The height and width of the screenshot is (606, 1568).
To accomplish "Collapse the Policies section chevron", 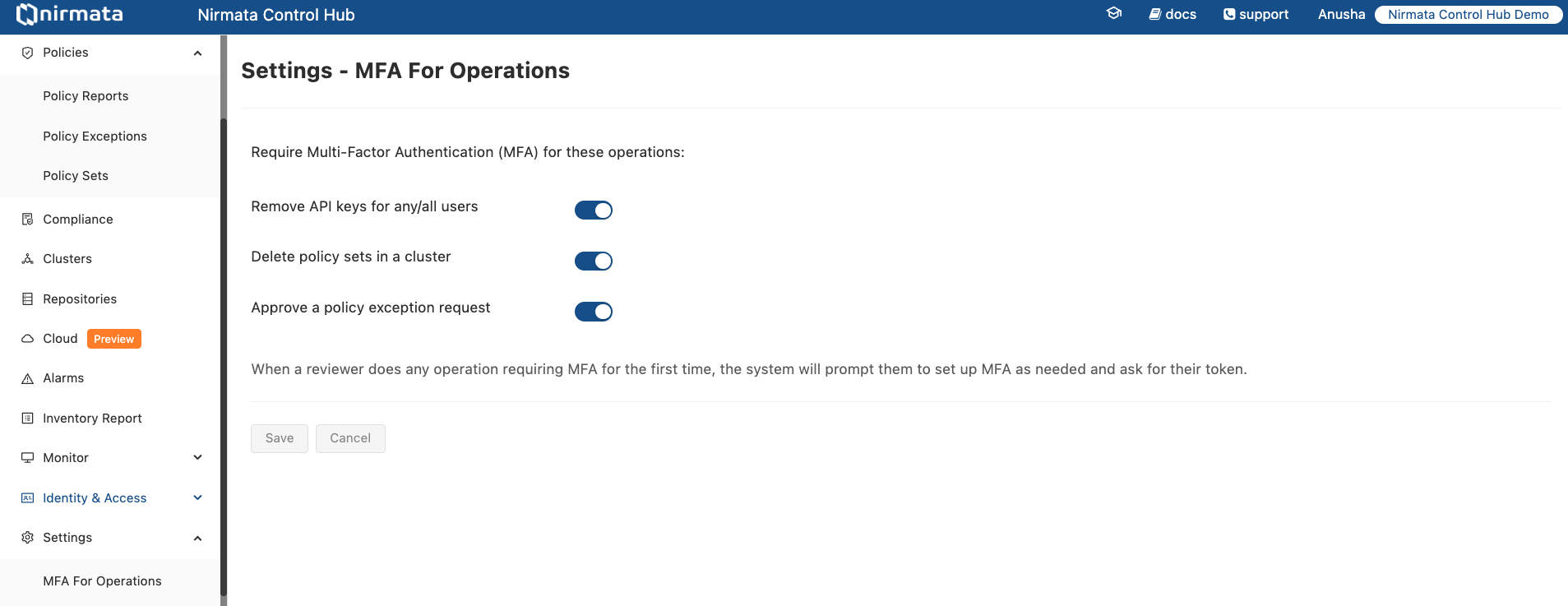I will [x=197, y=53].
